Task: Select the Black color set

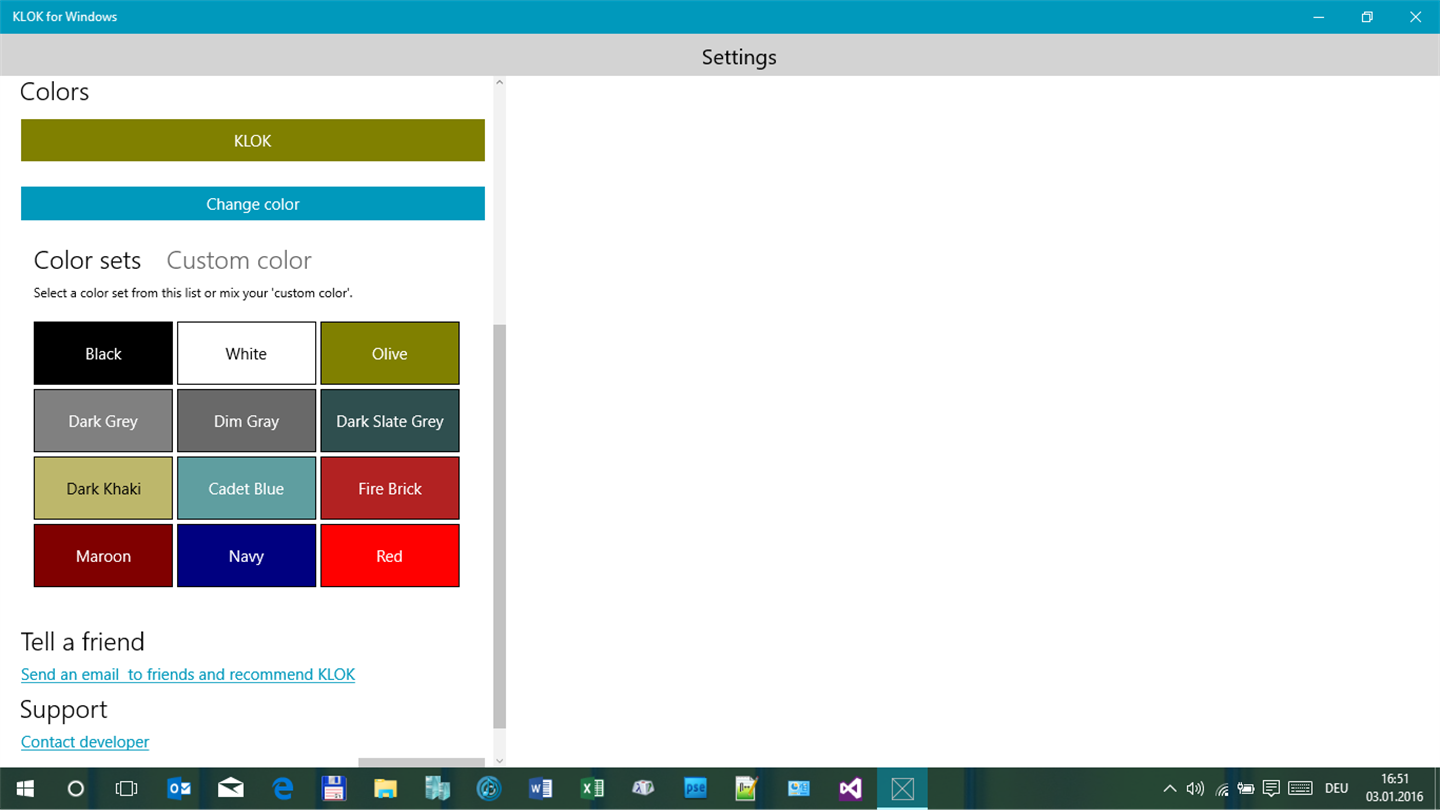Action: pyautogui.click(x=103, y=353)
